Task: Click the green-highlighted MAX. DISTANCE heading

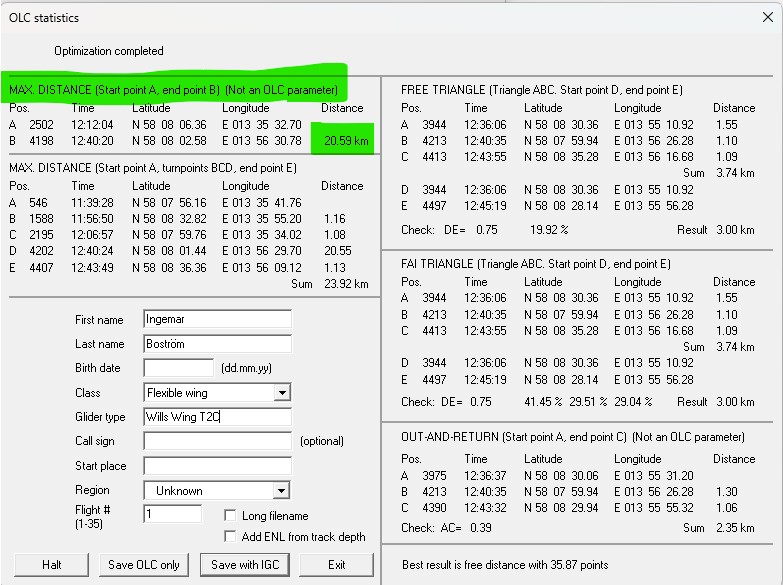Action: [x=173, y=90]
